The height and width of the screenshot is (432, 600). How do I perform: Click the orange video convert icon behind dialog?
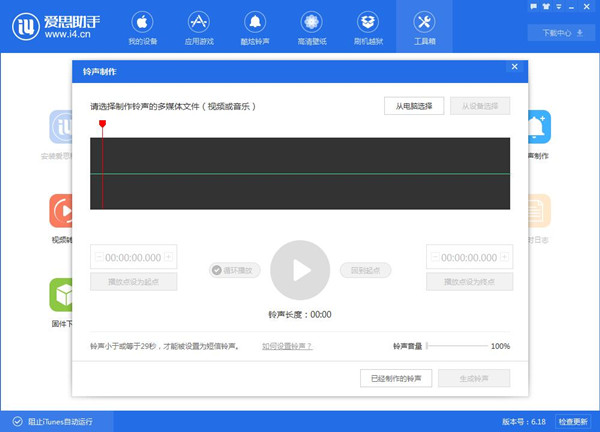(61, 210)
